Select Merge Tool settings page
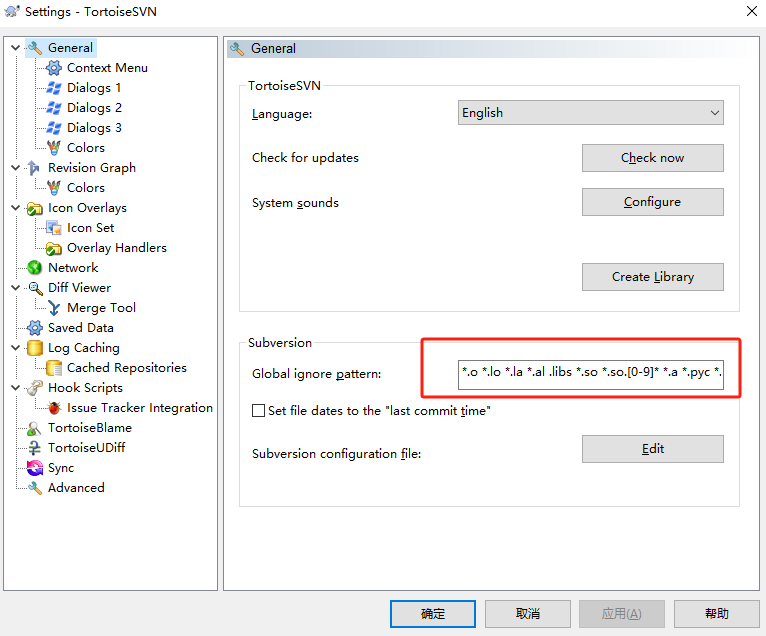The height and width of the screenshot is (636, 766). 102,308
